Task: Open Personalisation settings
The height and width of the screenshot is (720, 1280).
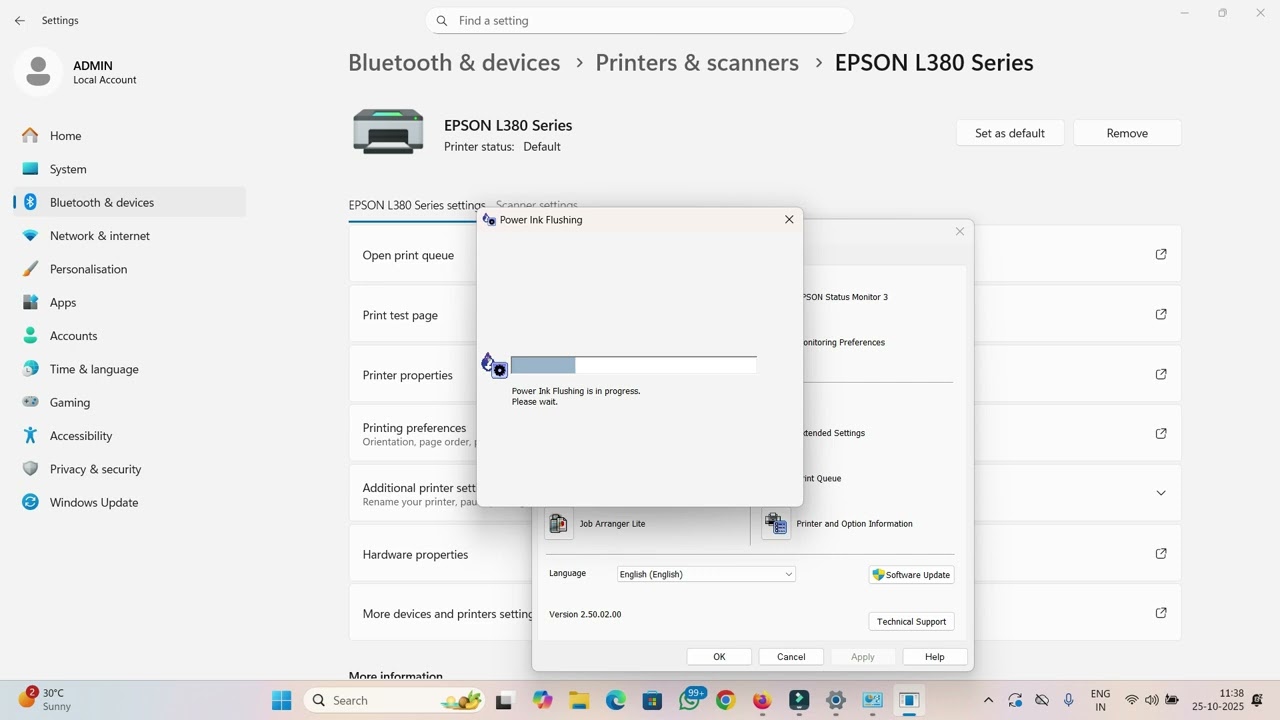Action: [130, 269]
